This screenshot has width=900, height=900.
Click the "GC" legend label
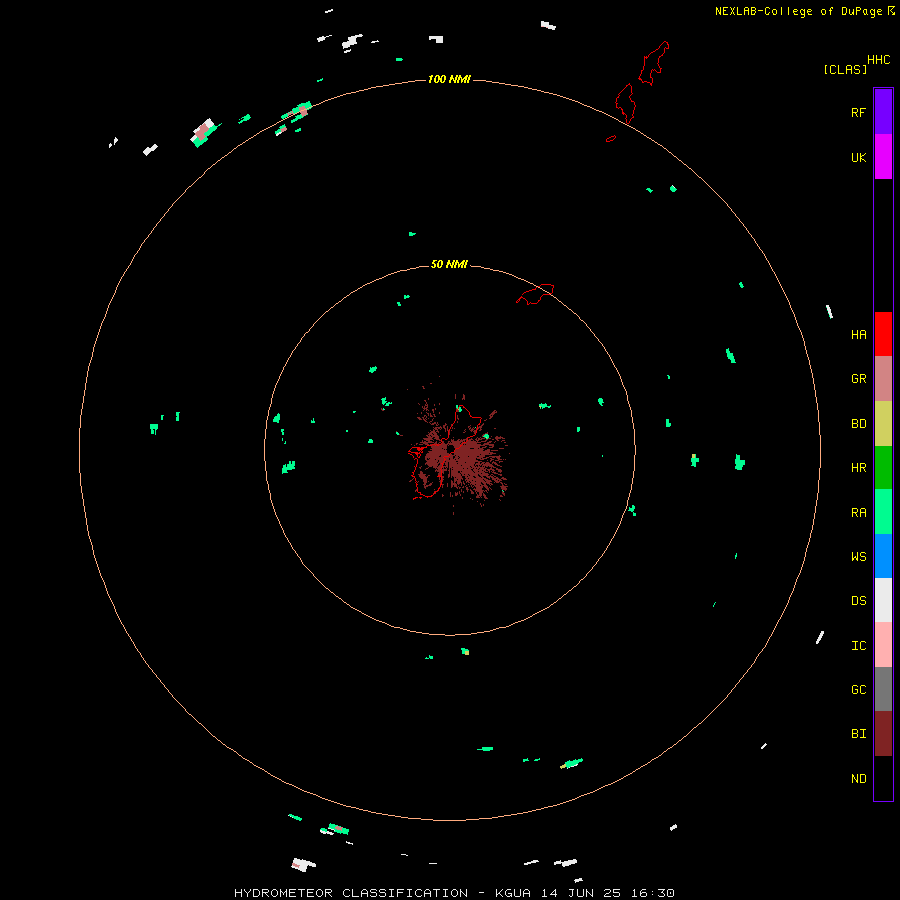[x=859, y=689]
